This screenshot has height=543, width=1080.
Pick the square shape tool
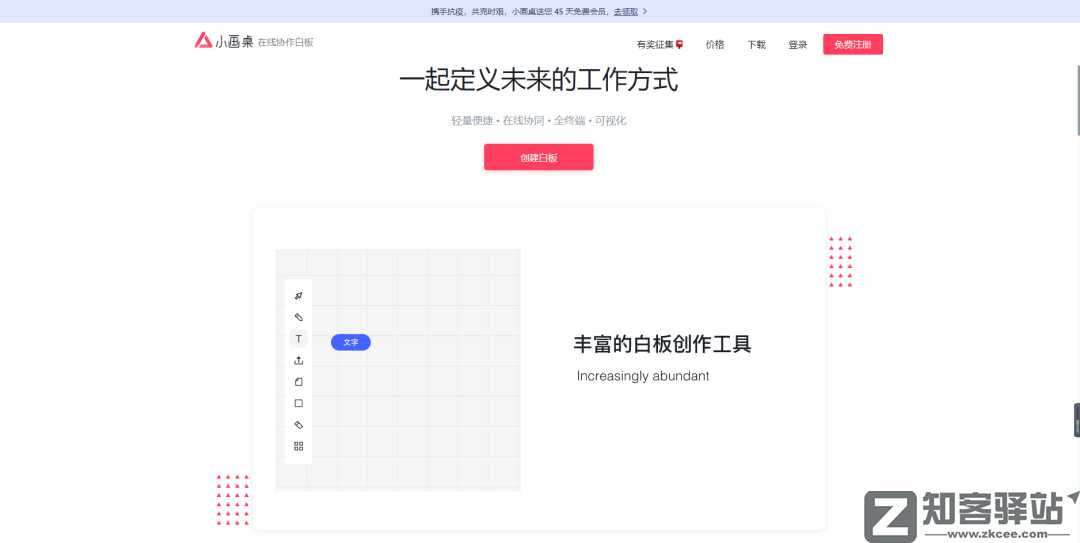click(298, 403)
